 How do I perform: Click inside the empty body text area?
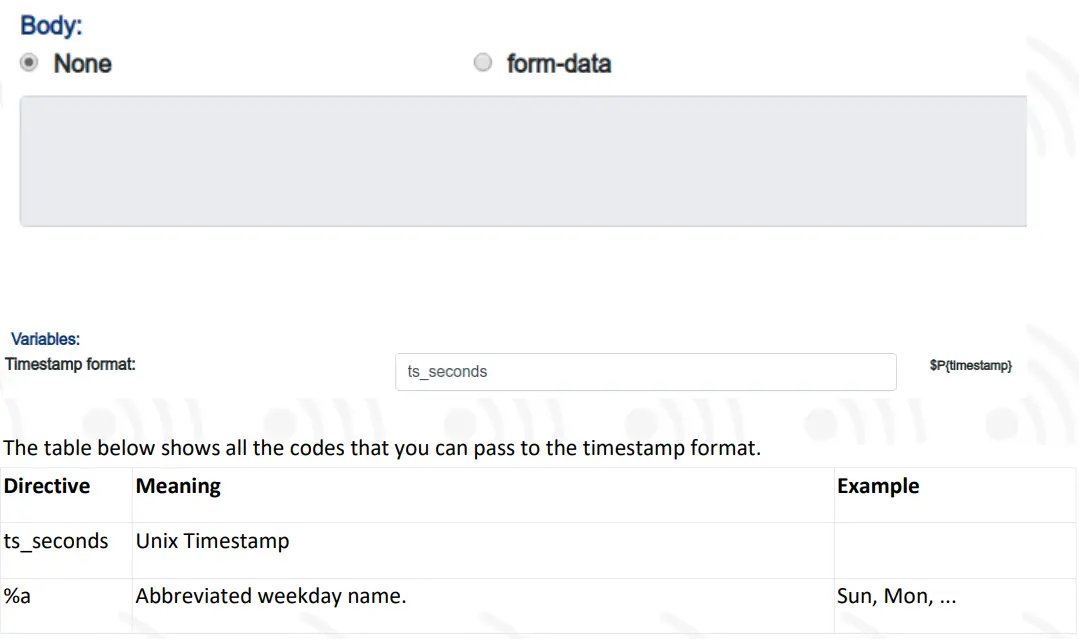pyautogui.click(x=523, y=161)
